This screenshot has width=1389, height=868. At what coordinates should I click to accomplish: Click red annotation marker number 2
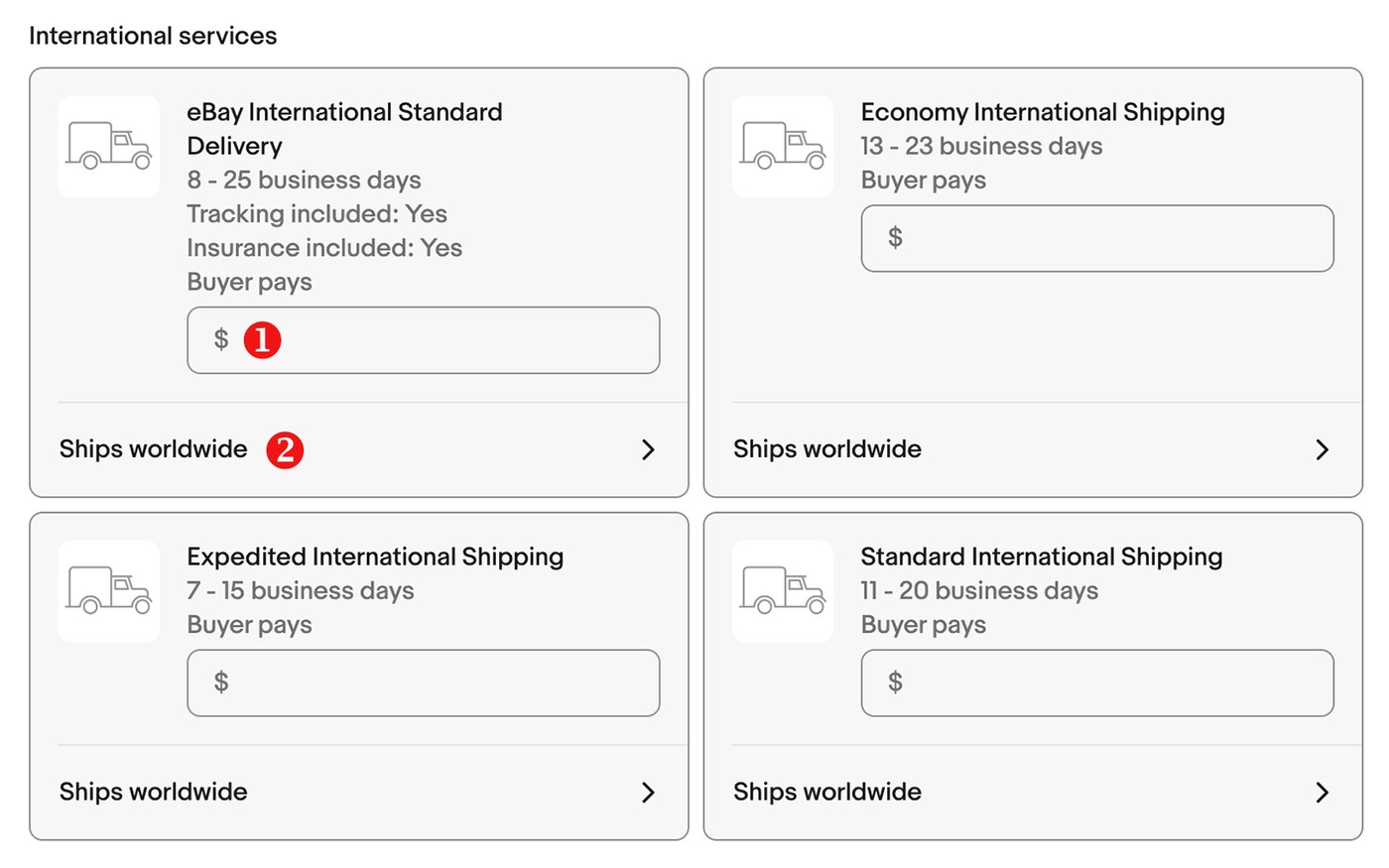coord(285,449)
